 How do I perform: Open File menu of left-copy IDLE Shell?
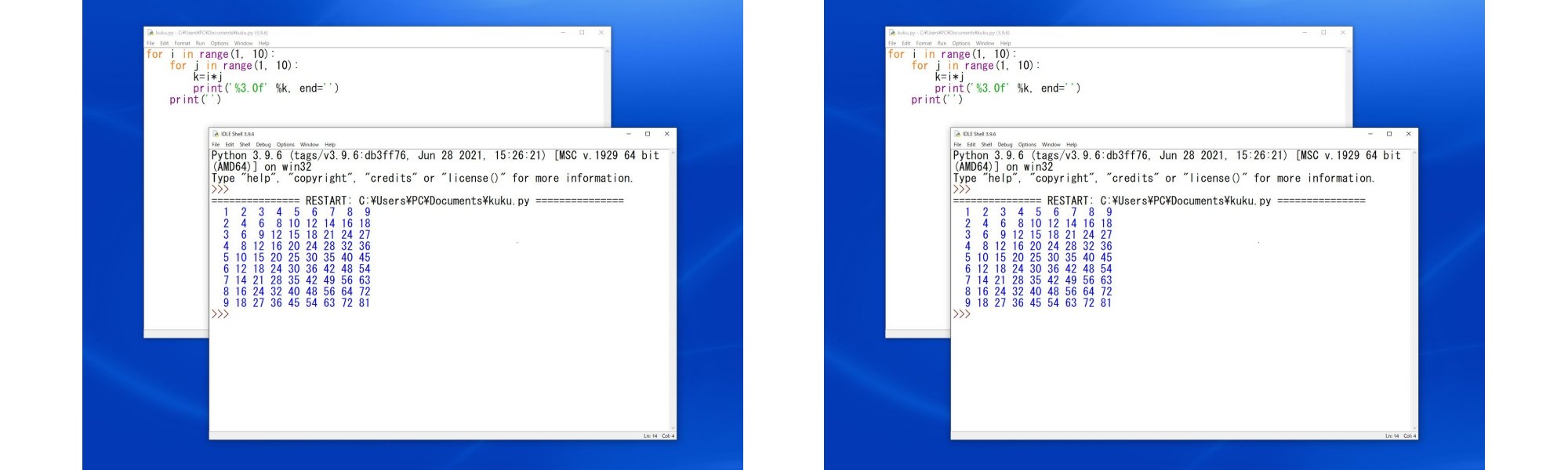click(216, 144)
